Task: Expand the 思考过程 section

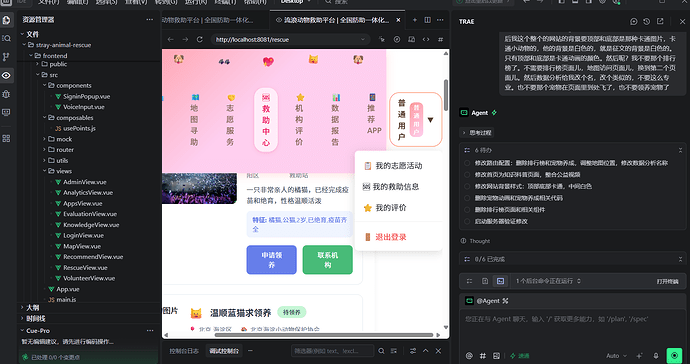Action: point(477,132)
